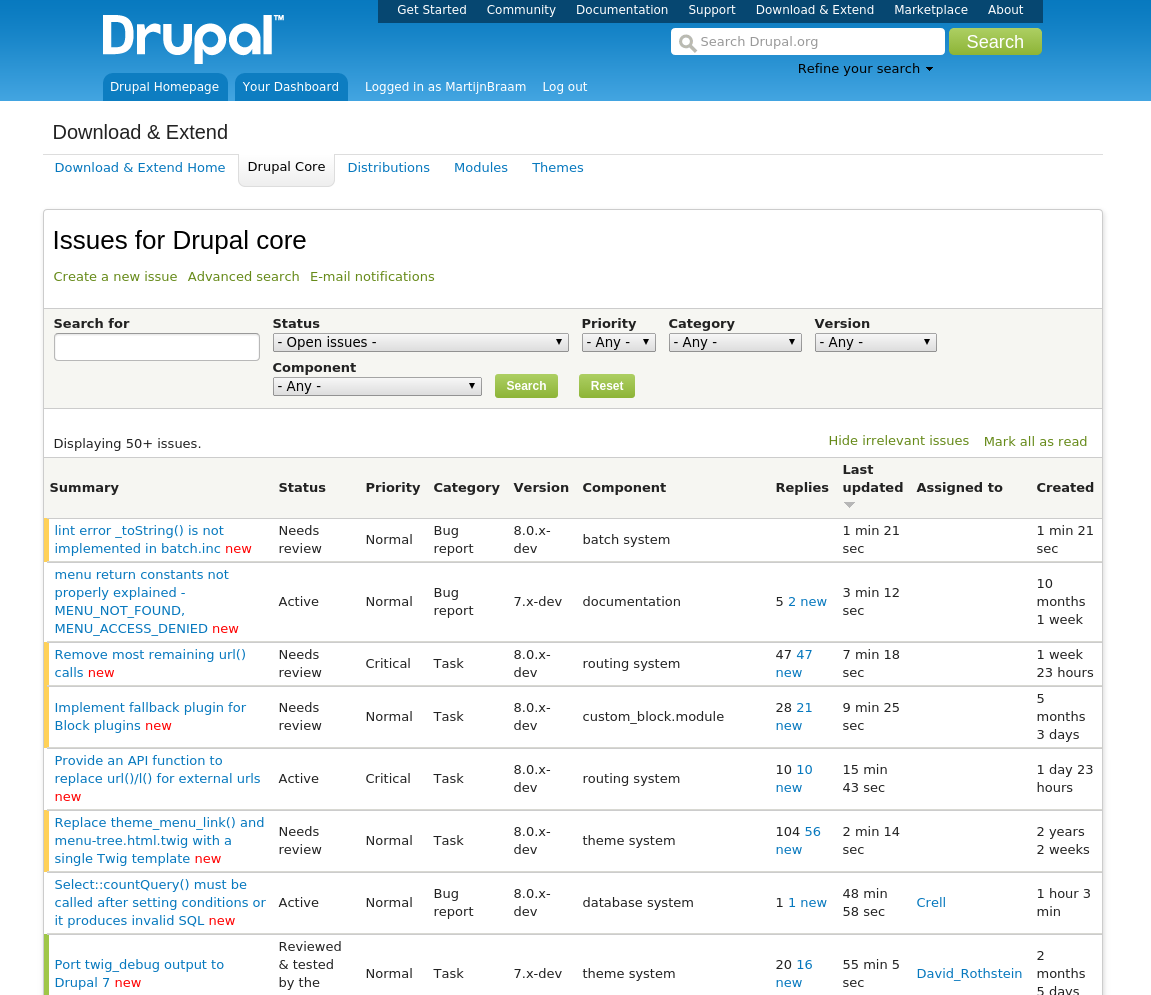The height and width of the screenshot is (995, 1151).
Task: Open the Category dropdown
Action: 735,342
